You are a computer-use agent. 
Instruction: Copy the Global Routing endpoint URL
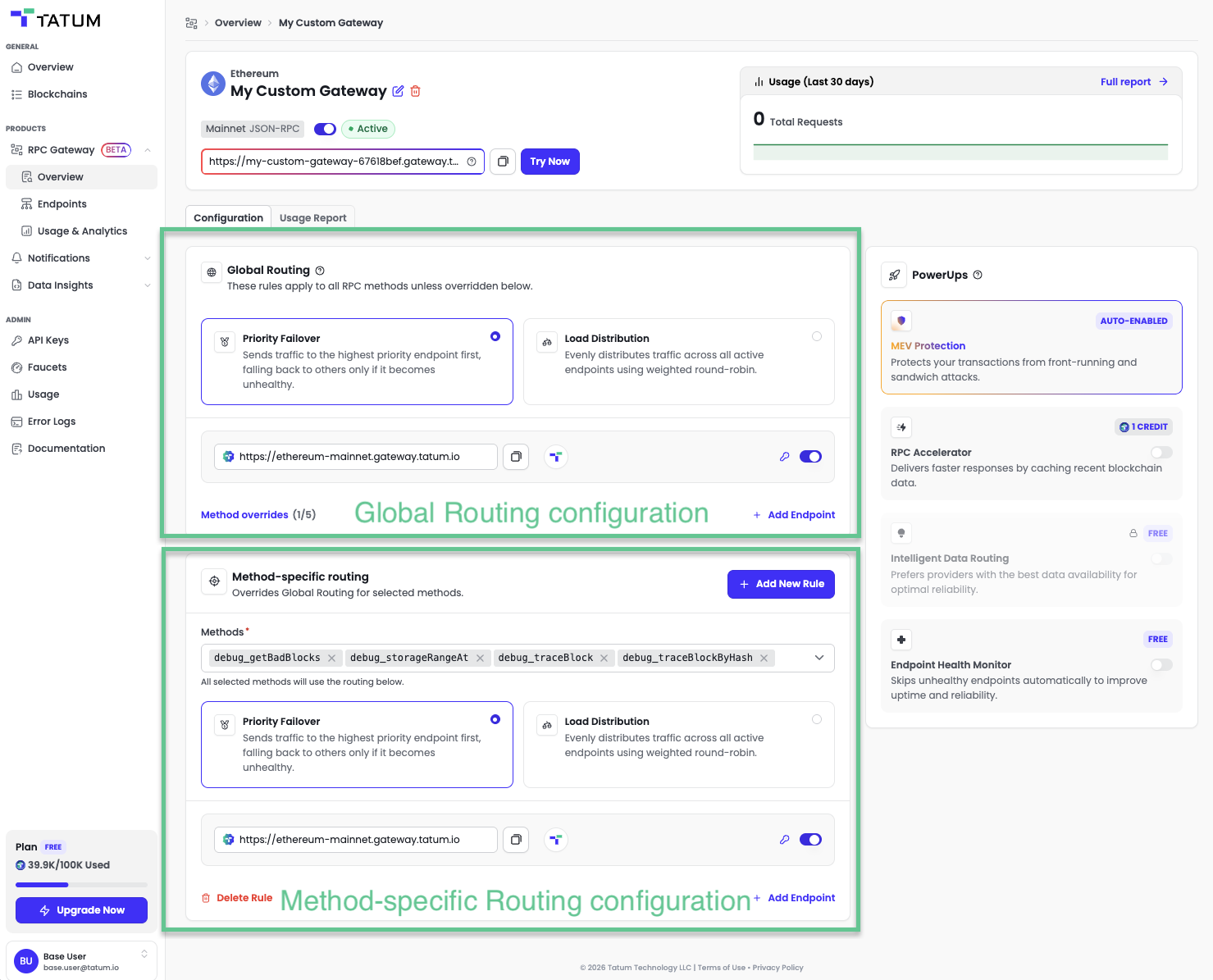(516, 457)
